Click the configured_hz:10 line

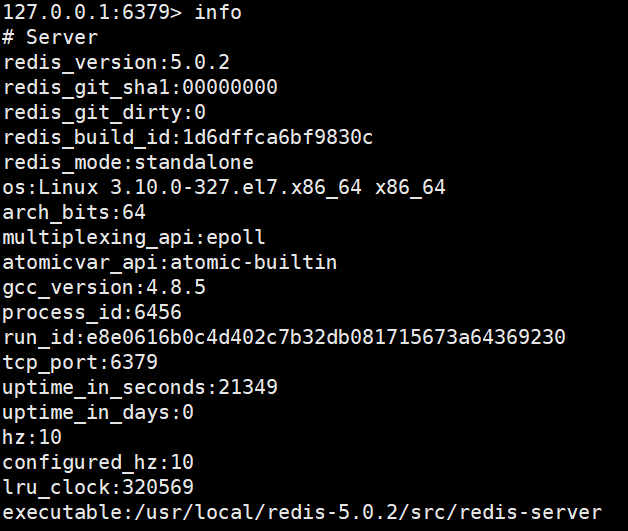coord(98,462)
